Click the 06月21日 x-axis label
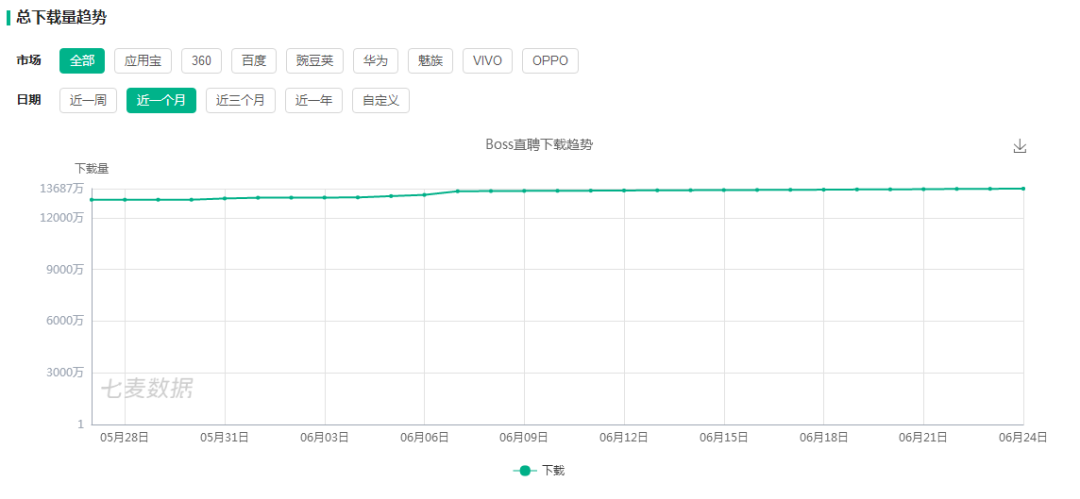The height and width of the screenshot is (499, 1080). point(924,437)
